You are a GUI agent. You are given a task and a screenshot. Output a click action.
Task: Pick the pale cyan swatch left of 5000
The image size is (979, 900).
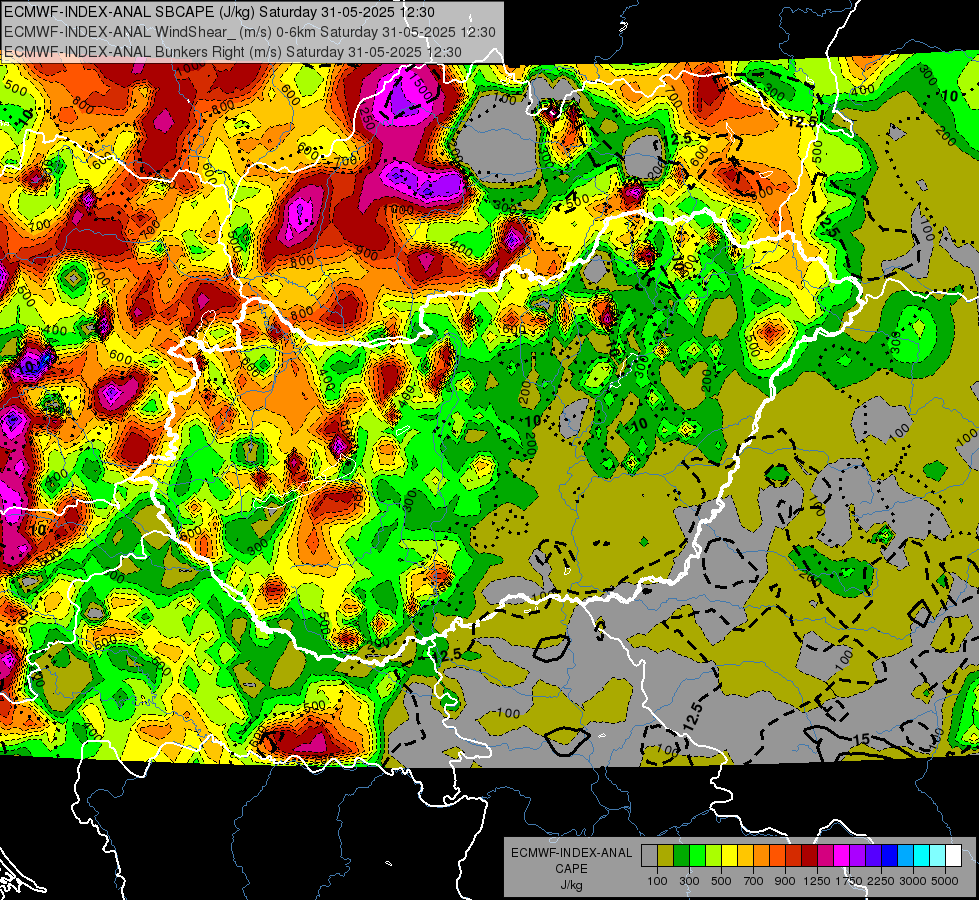pos(938,855)
